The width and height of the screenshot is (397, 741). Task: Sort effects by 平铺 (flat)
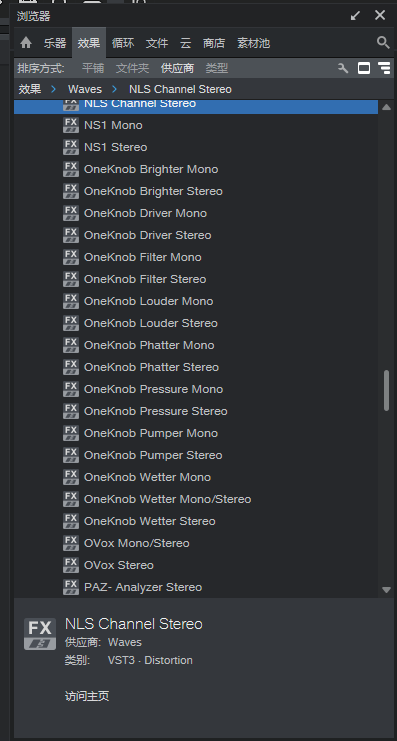click(x=93, y=69)
